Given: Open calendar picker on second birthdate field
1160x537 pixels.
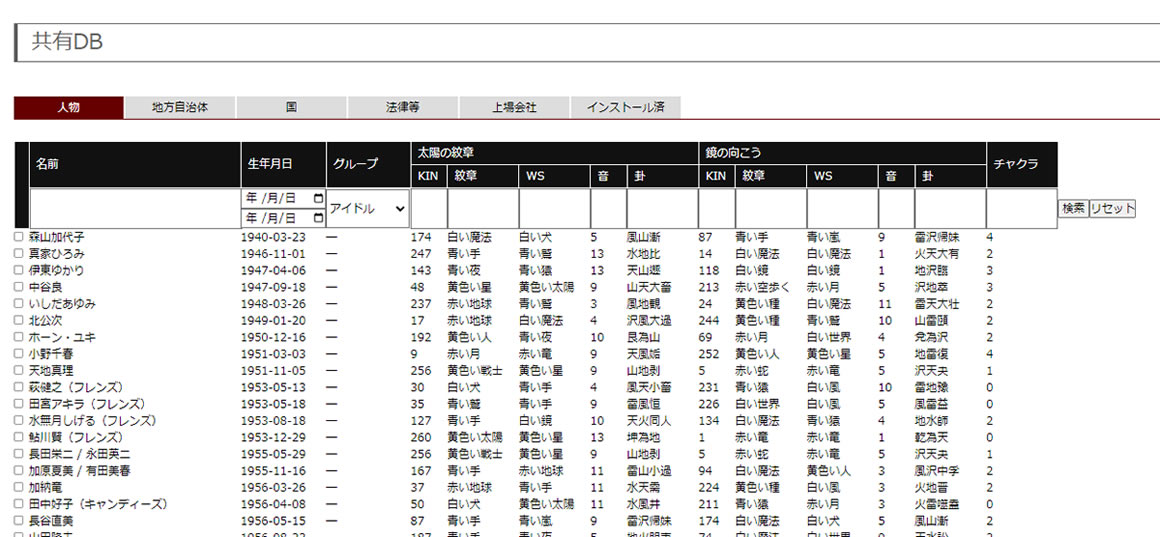Looking at the screenshot, I should [x=318, y=218].
